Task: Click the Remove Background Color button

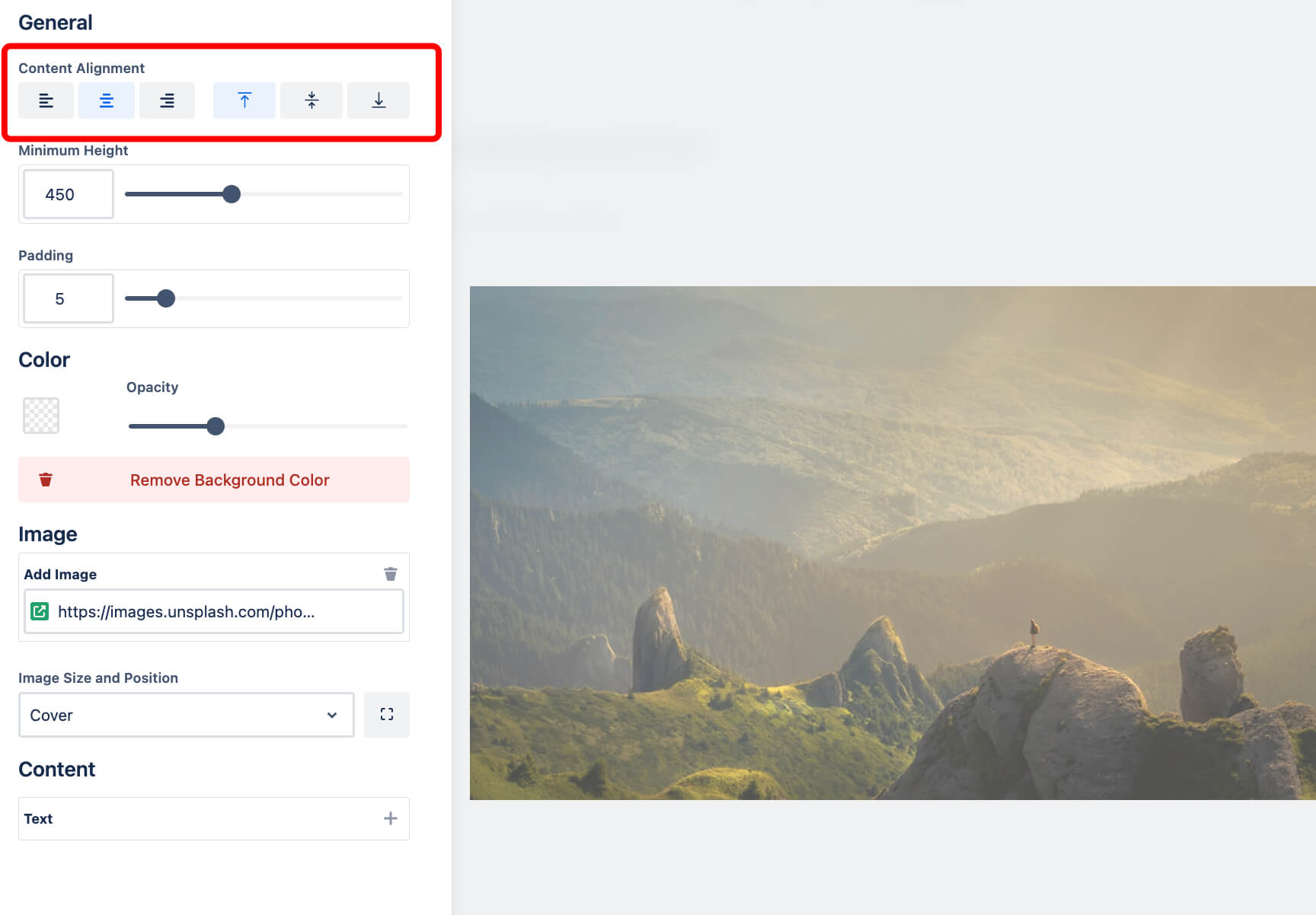Action: (228, 480)
